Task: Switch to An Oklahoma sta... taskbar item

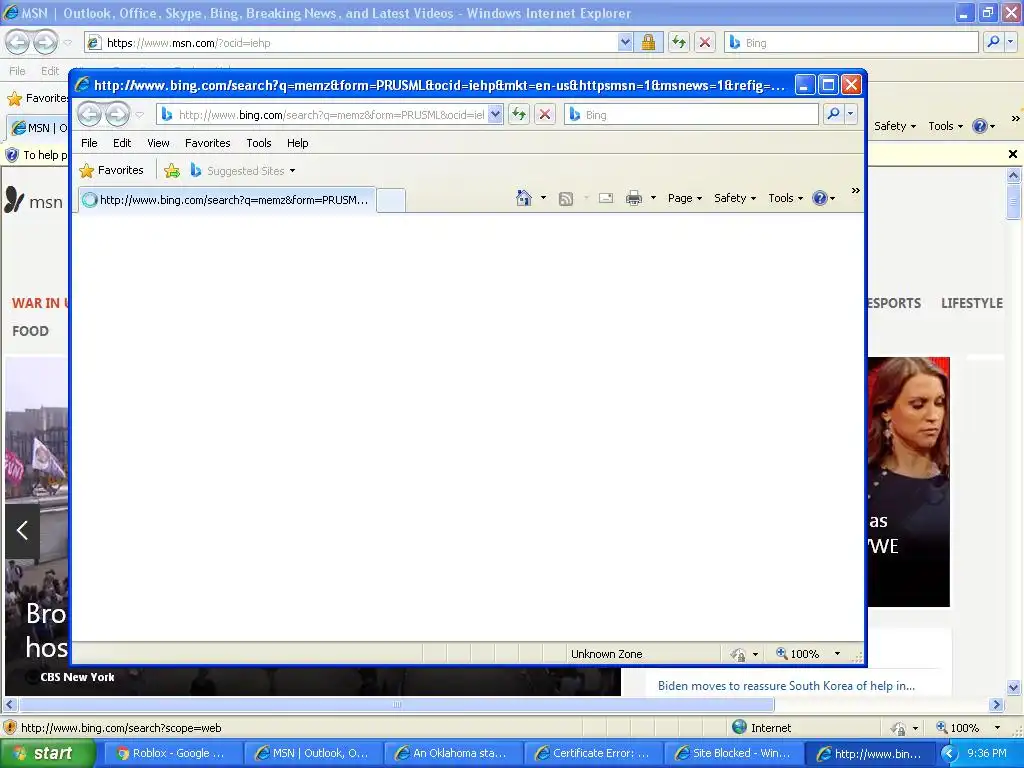Action: point(452,754)
